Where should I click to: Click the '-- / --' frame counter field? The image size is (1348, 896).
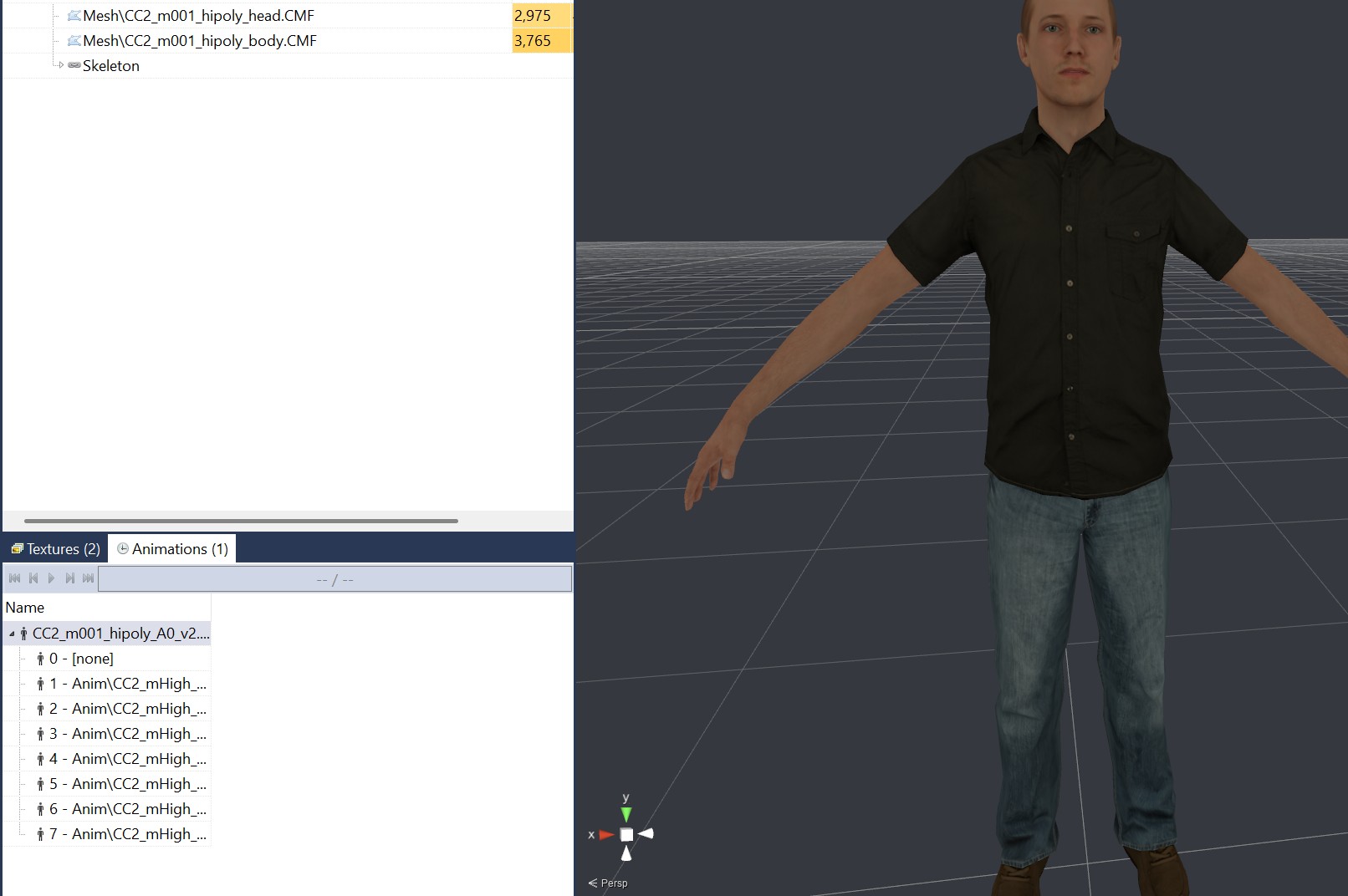point(334,578)
